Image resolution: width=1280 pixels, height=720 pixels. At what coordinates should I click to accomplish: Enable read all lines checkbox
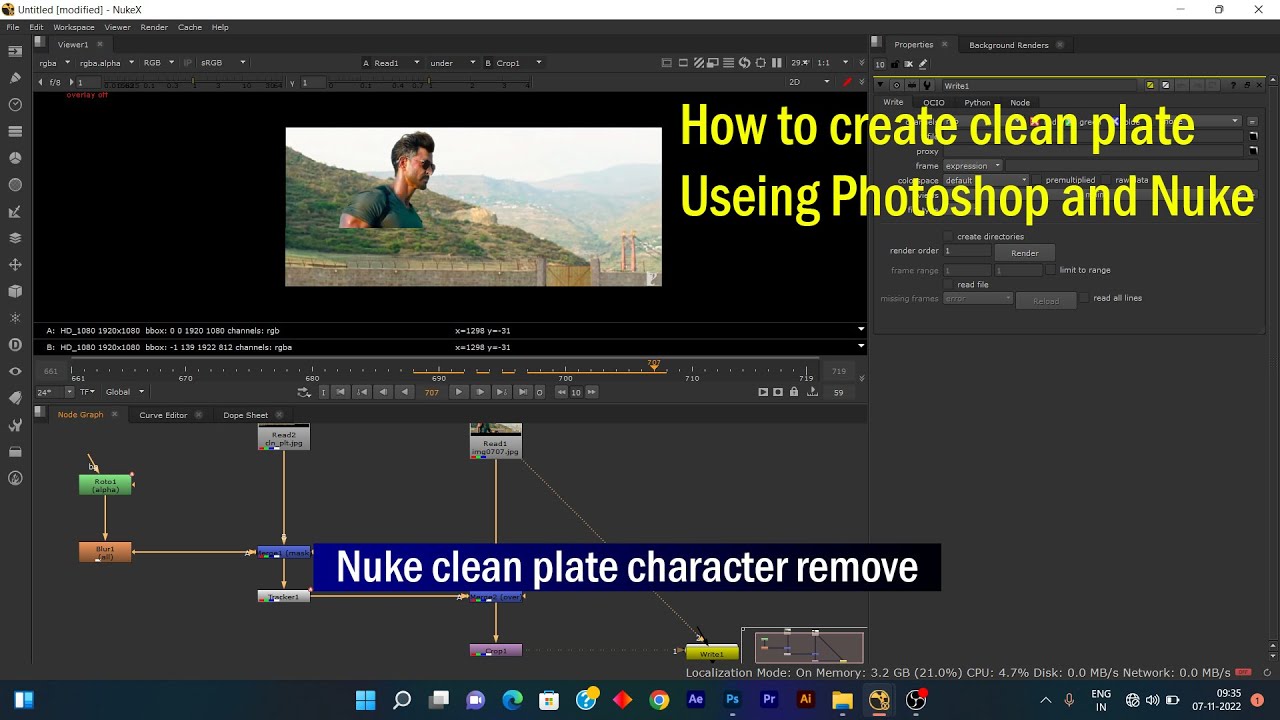click(1084, 298)
